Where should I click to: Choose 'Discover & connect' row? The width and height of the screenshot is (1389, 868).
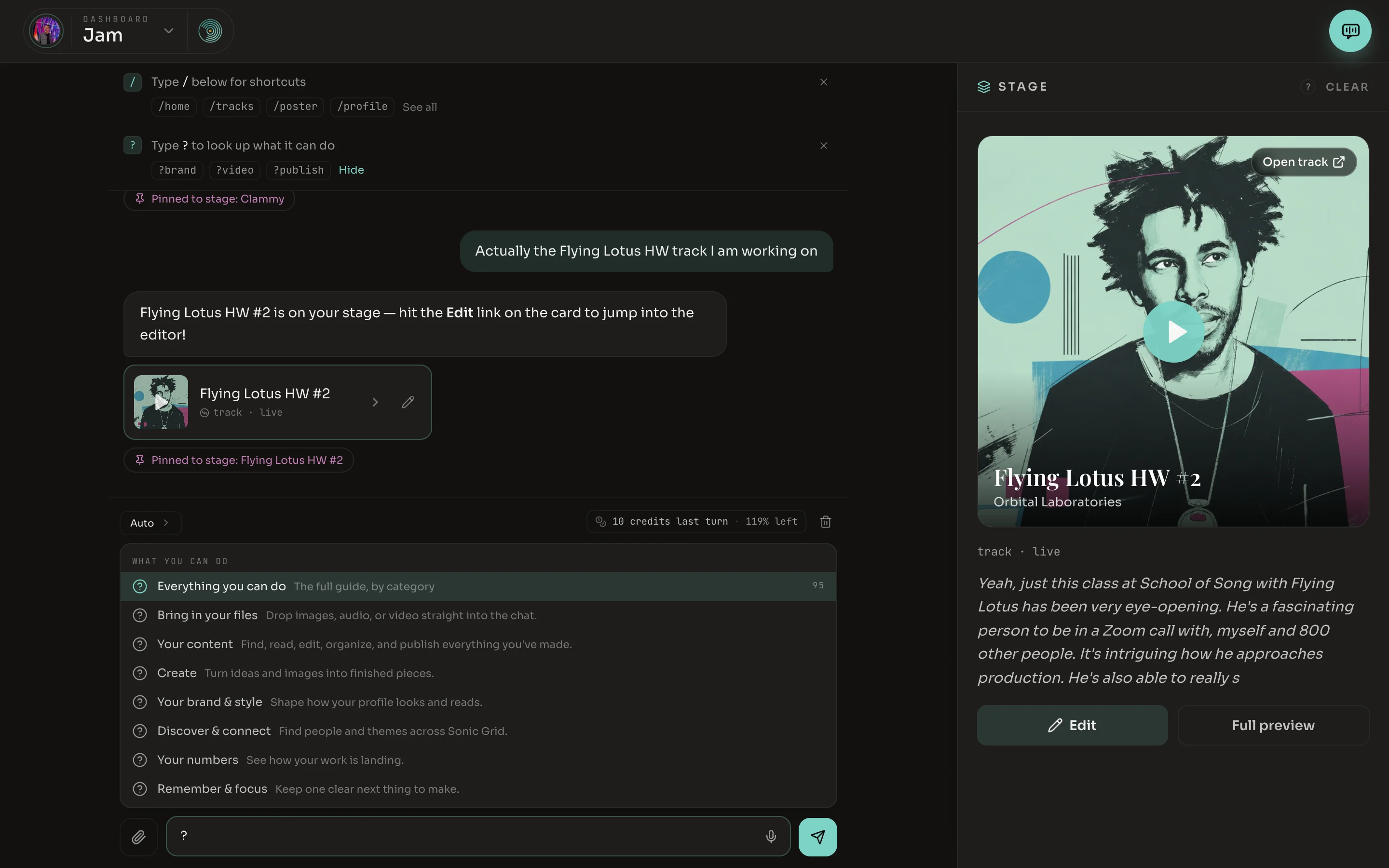pos(478,732)
